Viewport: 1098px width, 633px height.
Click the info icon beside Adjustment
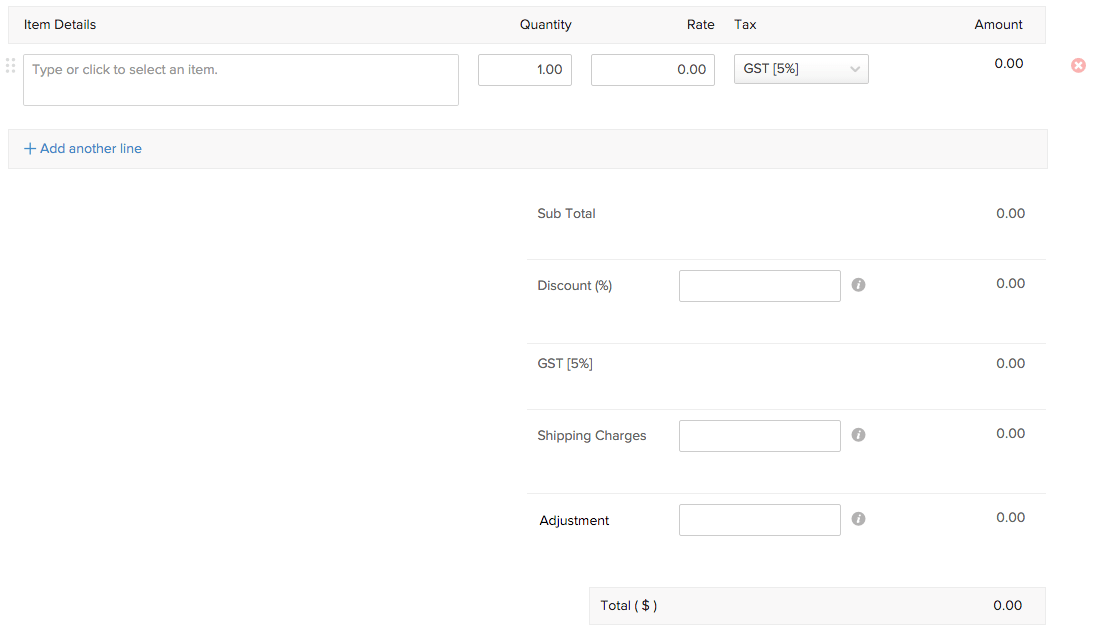[x=858, y=519]
